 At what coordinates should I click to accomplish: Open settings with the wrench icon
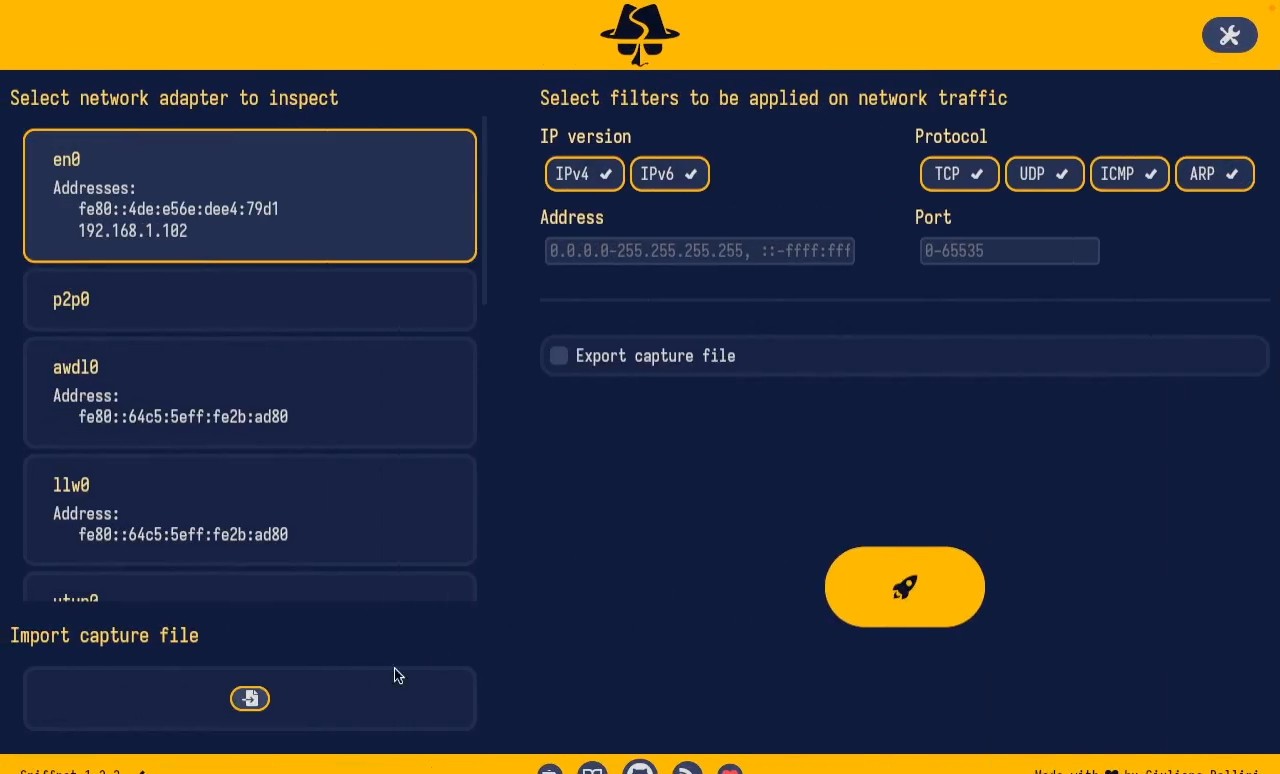click(x=1229, y=36)
